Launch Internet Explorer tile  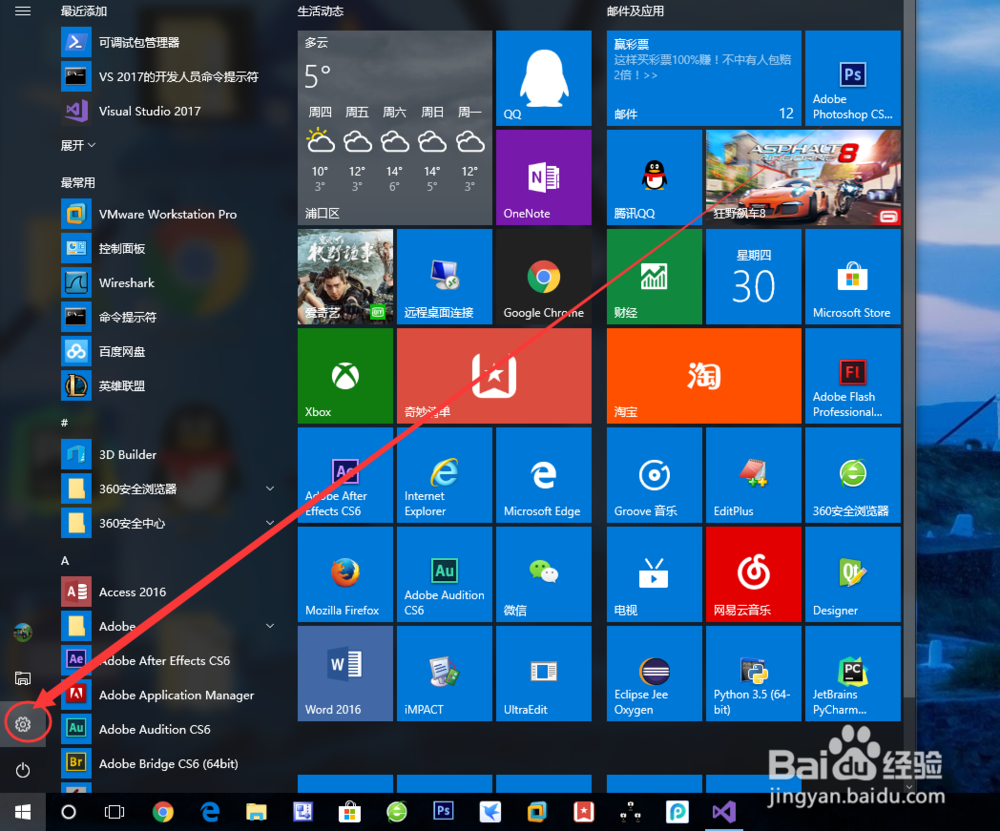445,475
